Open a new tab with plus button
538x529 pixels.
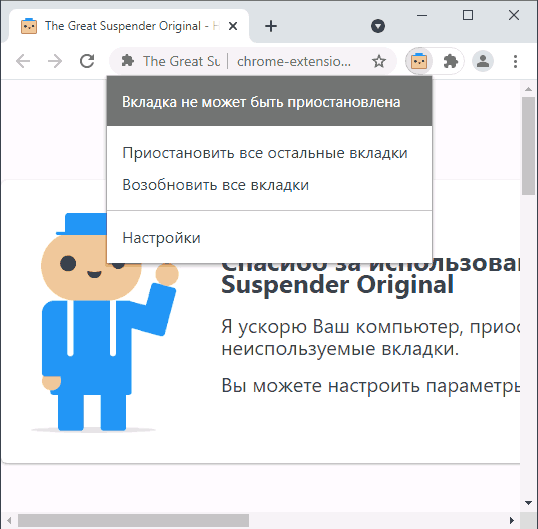[271, 26]
